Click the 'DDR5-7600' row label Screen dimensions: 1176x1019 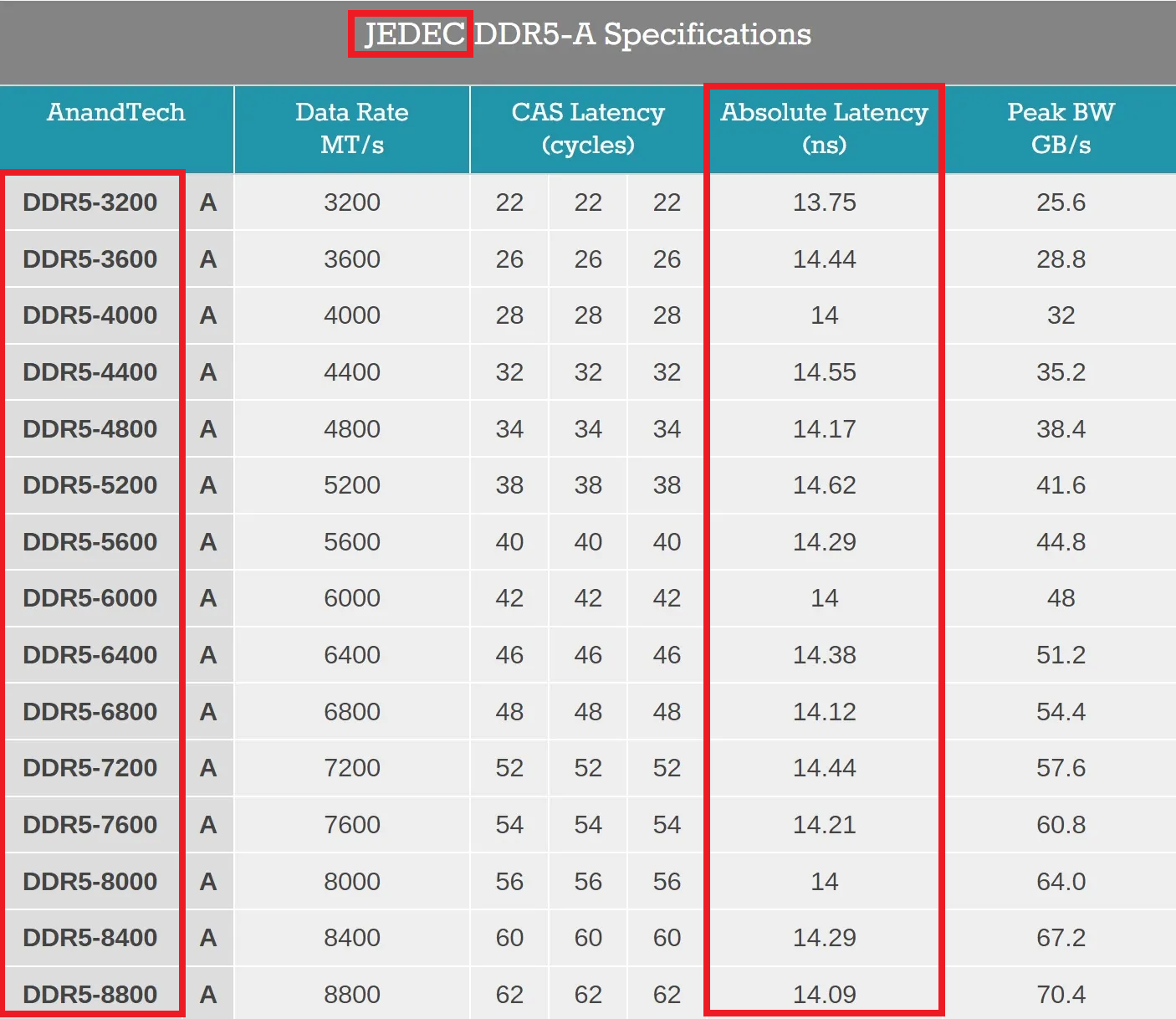(x=90, y=825)
